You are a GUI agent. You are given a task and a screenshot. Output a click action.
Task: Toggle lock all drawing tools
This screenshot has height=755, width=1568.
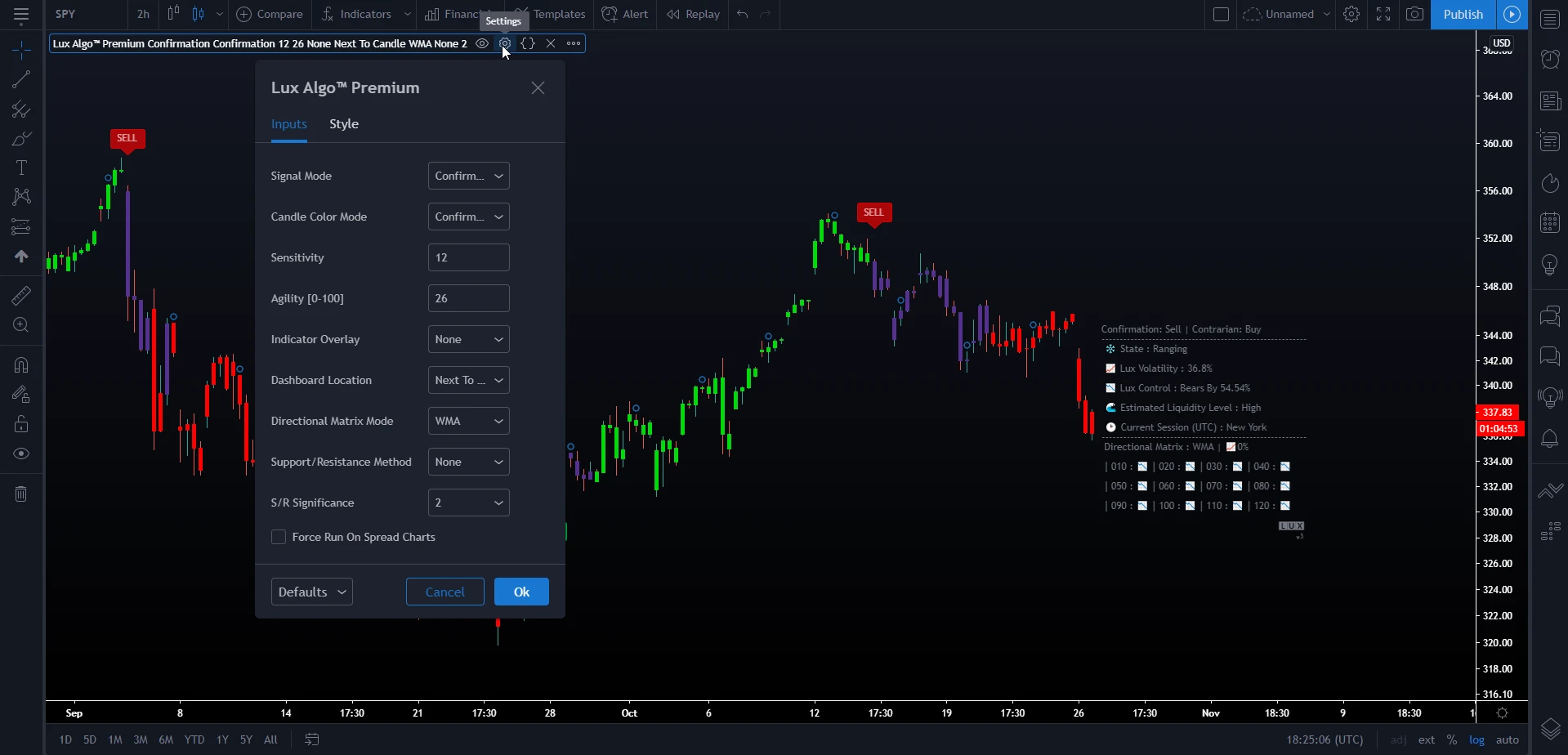pyautogui.click(x=21, y=424)
